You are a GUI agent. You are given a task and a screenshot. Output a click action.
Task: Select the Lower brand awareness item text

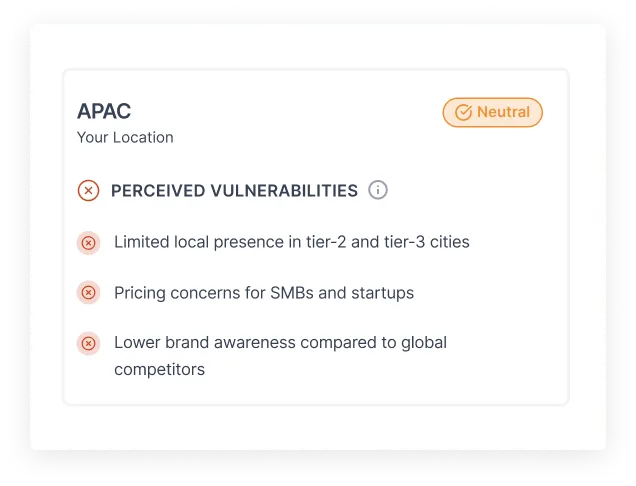[280, 342]
